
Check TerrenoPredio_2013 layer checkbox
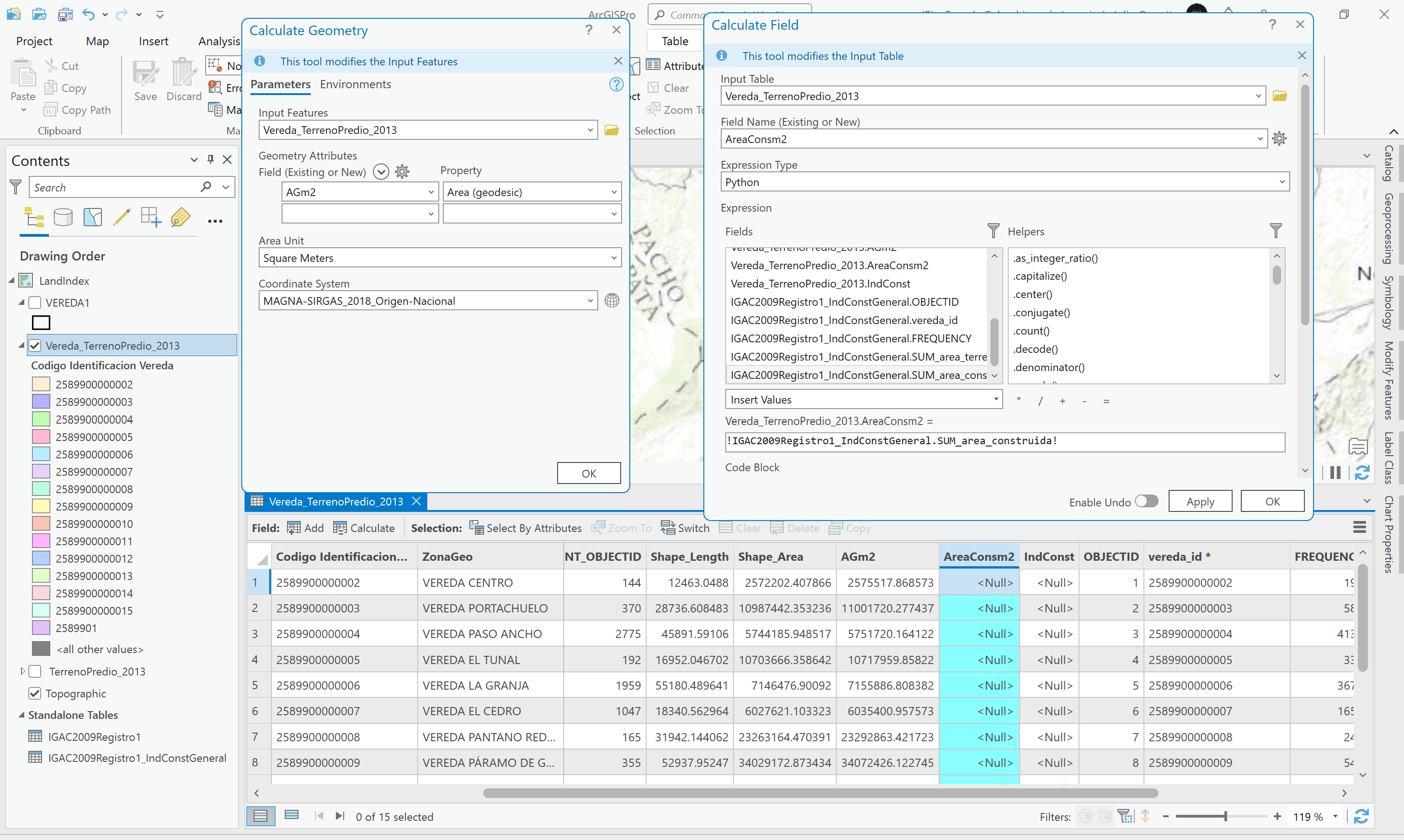pos(35,671)
